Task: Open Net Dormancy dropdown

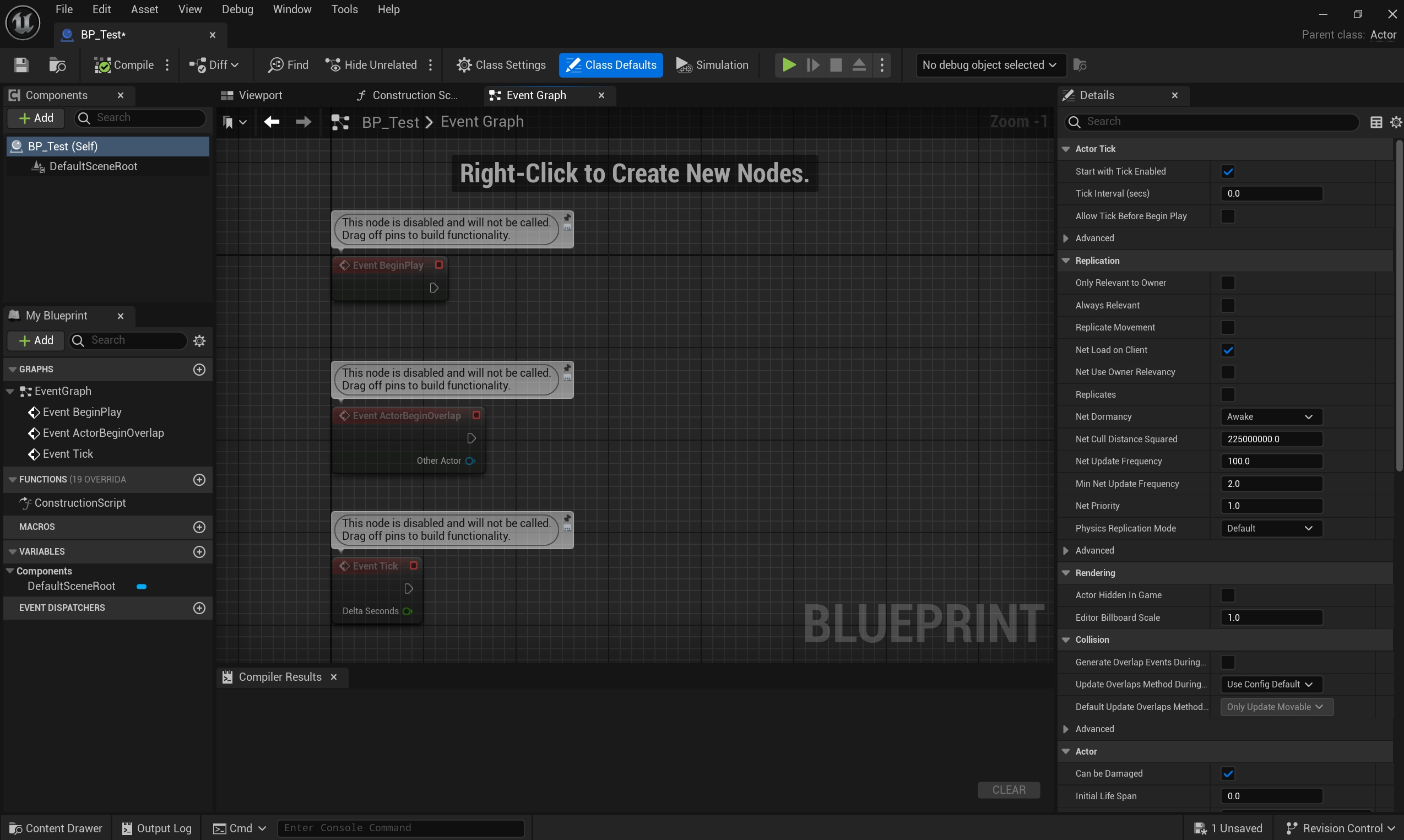Action: click(x=1271, y=417)
